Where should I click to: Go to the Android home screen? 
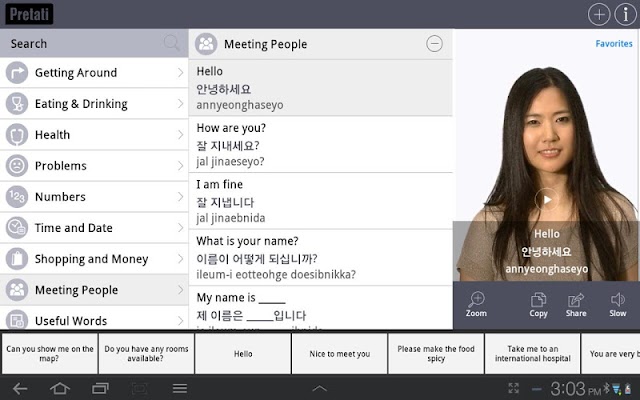tap(60, 388)
